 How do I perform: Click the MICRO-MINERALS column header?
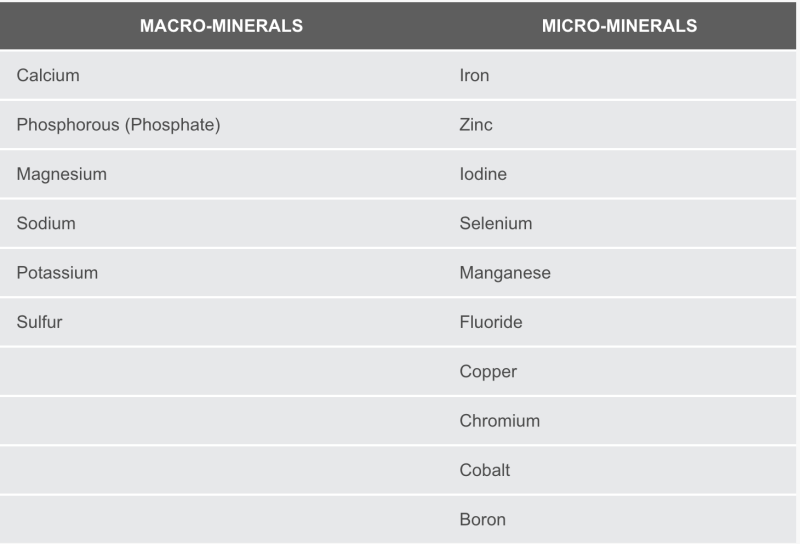pyautogui.click(x=619, y=26)
